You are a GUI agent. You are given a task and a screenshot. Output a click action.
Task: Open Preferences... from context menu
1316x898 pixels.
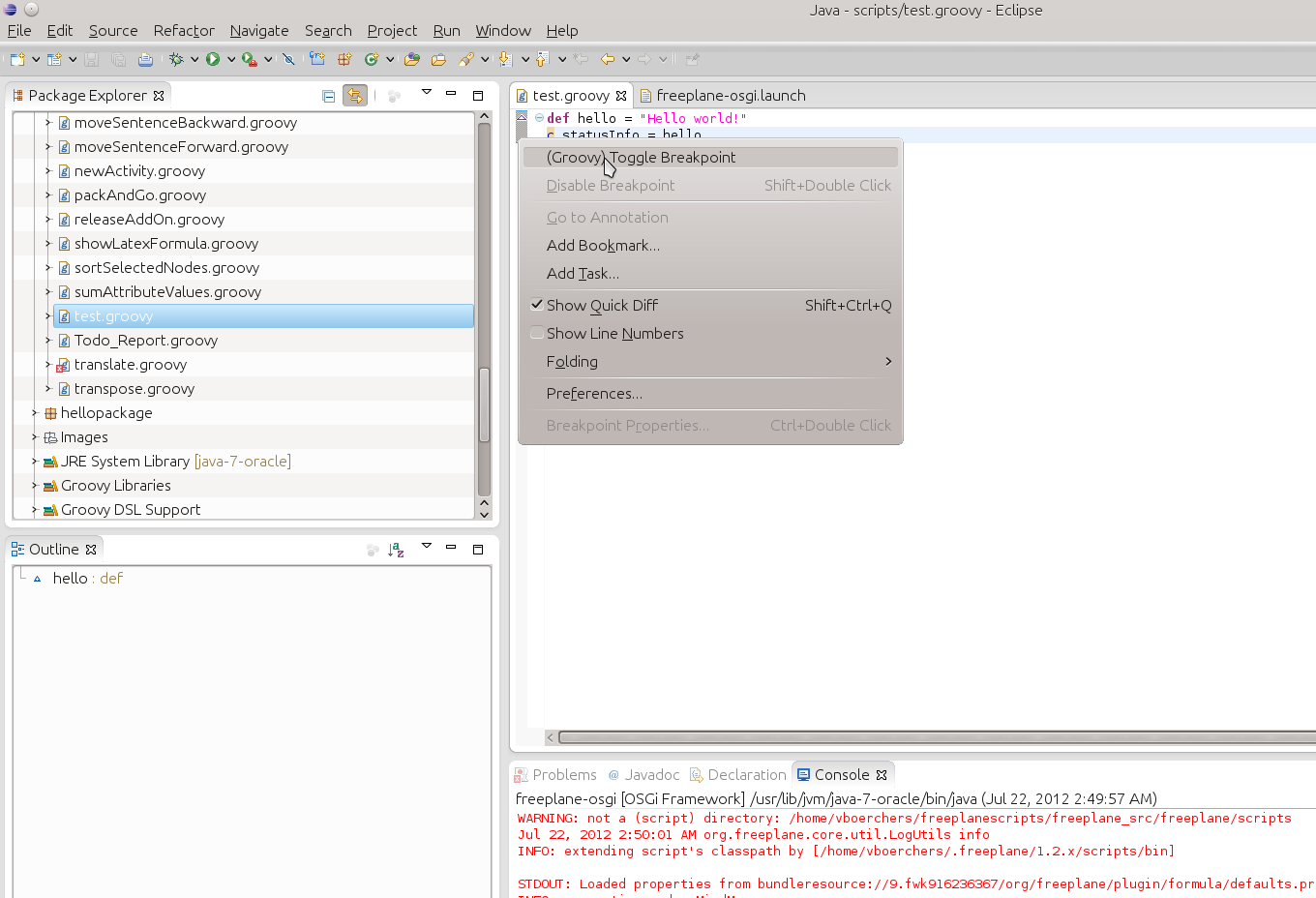point(594,394)
